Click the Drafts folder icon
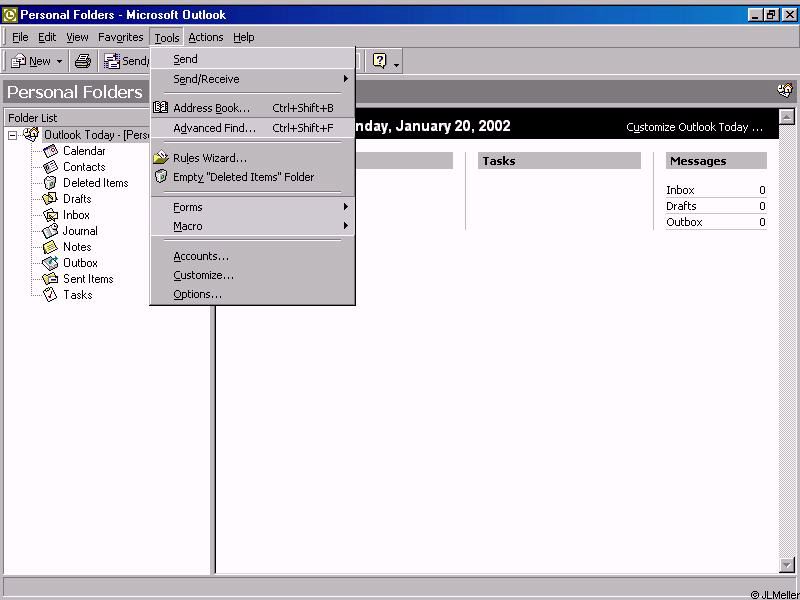This screenshot has width=800, height=600. [50, 199]
